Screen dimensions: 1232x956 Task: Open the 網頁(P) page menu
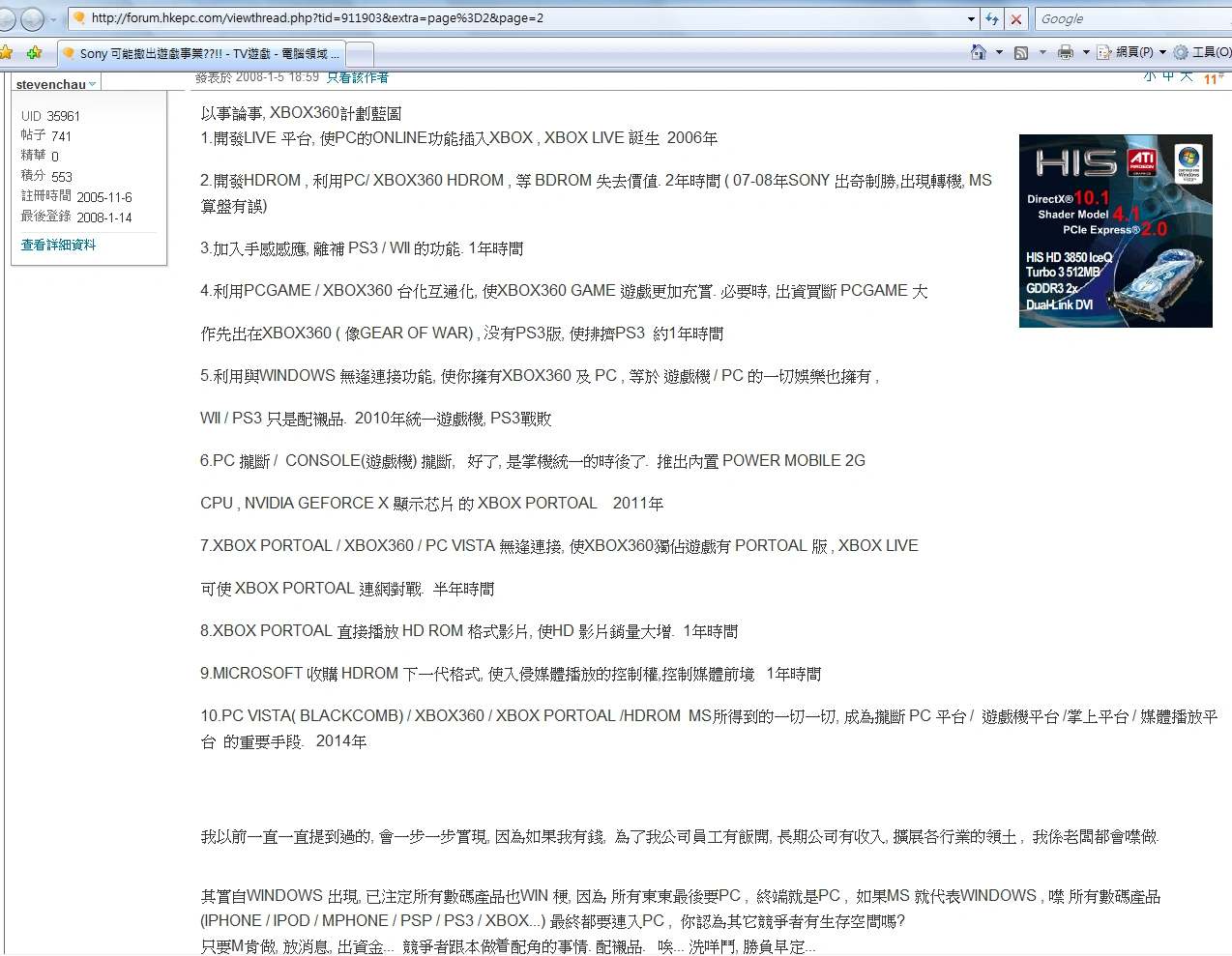pyautogui.click(x=1126, y=52)
